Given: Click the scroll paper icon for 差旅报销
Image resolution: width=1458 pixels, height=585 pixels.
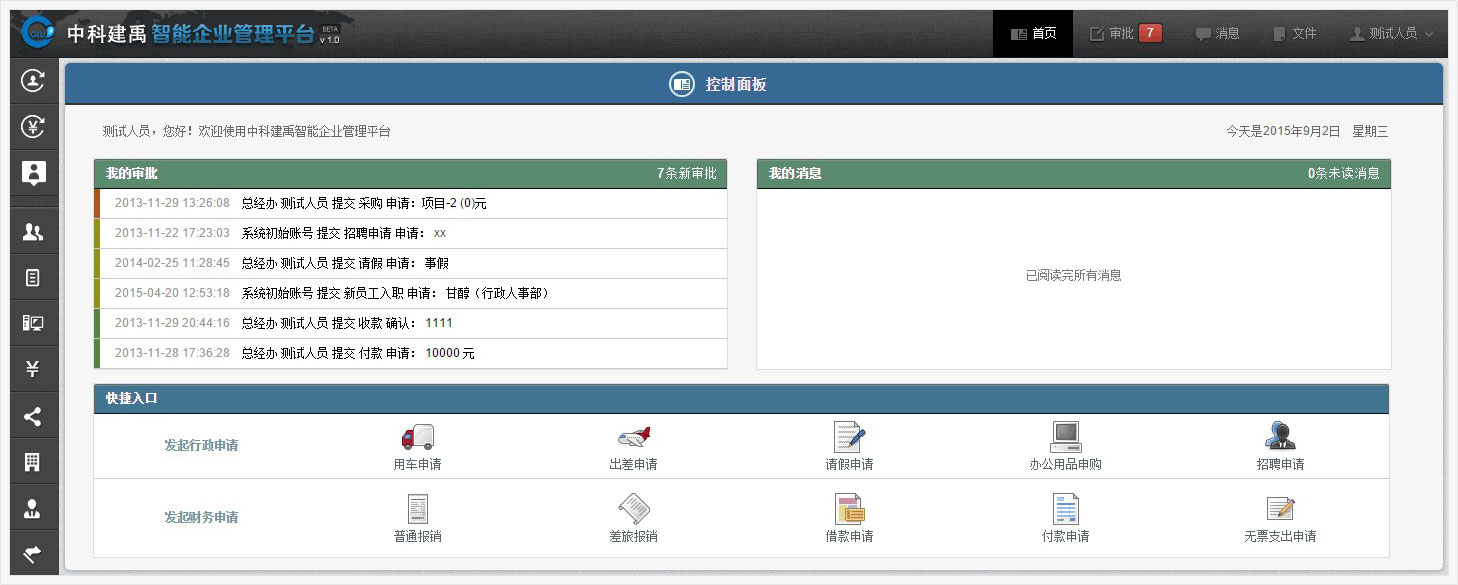Looking at the screenshot, I should pos(633,509).
